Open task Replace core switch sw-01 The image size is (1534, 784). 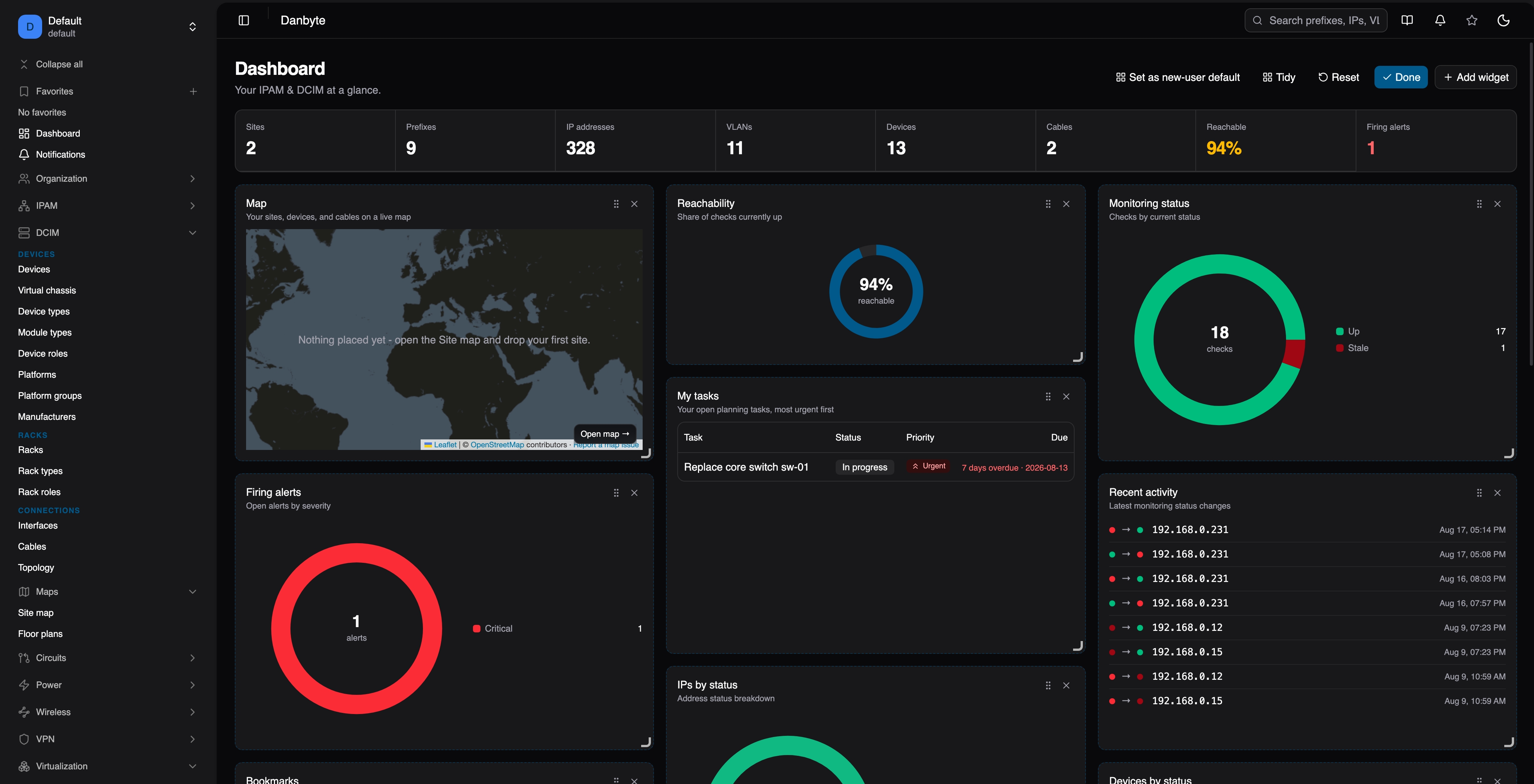pyautogui.click(x=746, y=467)
